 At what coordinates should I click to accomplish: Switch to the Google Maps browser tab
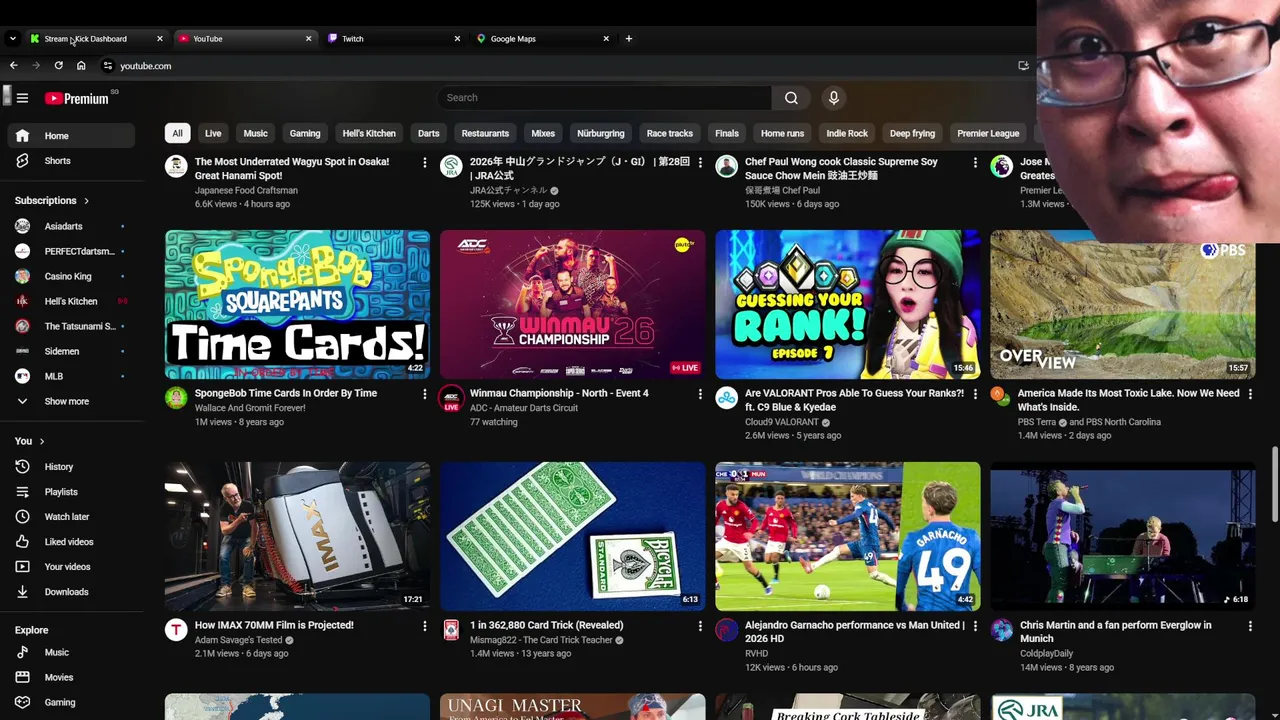[x=543, y=39]
